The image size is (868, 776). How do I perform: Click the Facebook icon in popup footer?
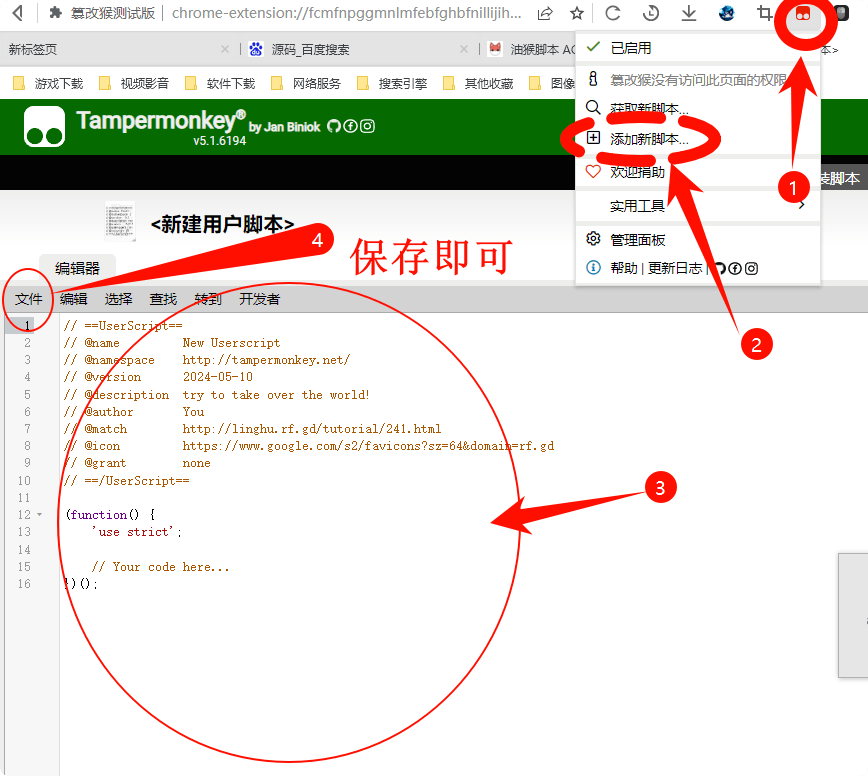coord(735,268)
